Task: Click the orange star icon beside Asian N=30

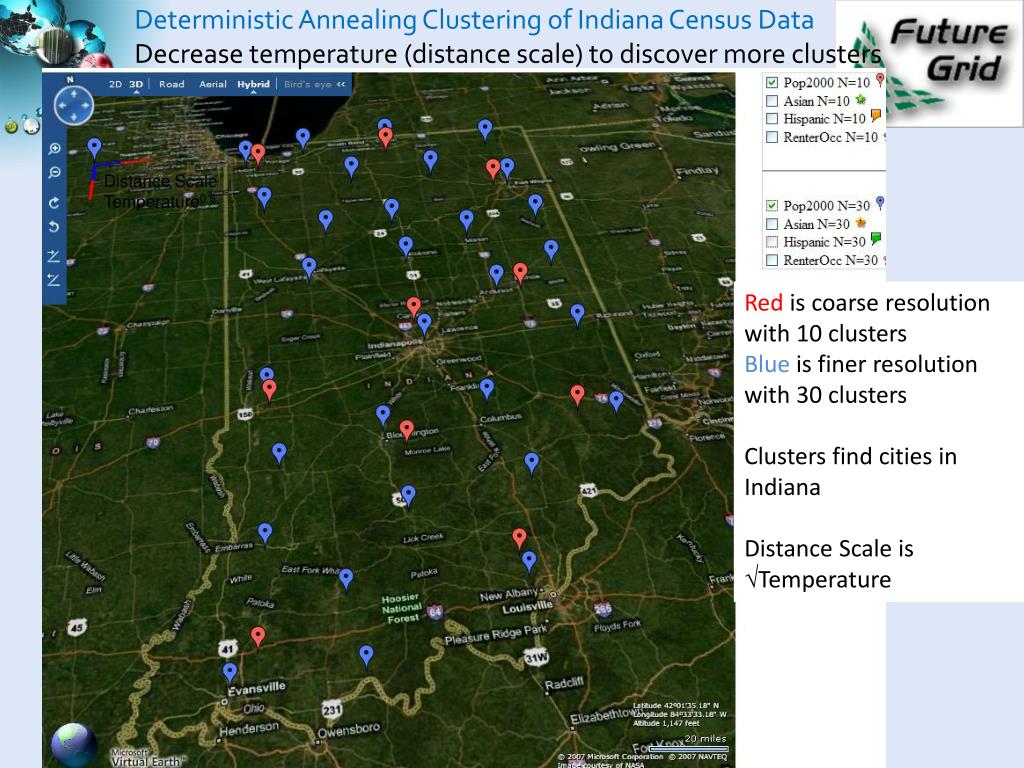Action: 861,223
